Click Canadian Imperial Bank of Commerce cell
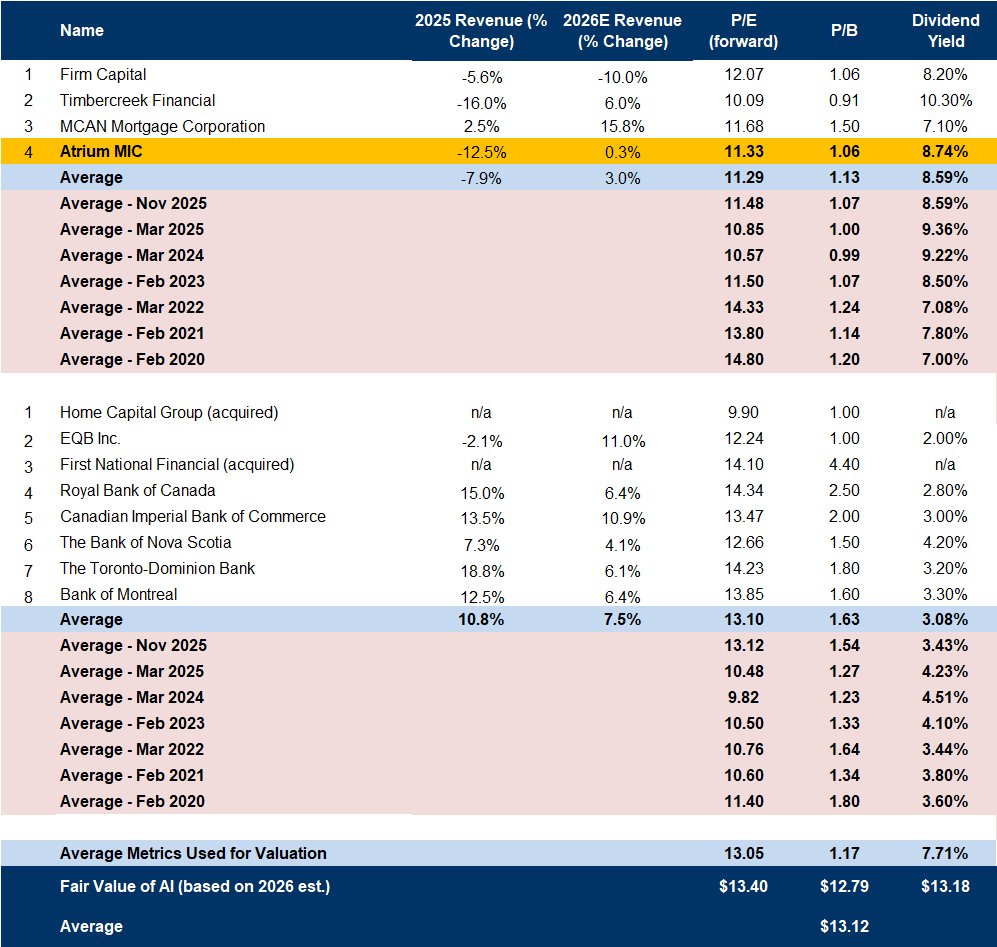997x947 pixels. (192, 516)
